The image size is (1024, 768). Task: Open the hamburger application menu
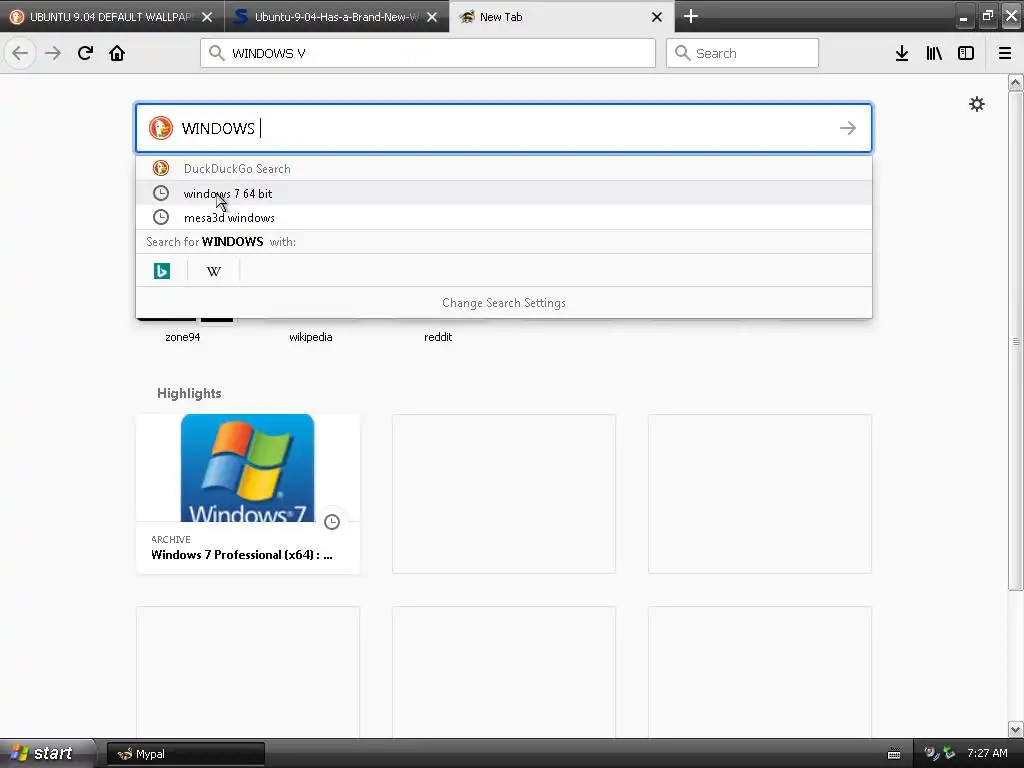pos(1005,53)
